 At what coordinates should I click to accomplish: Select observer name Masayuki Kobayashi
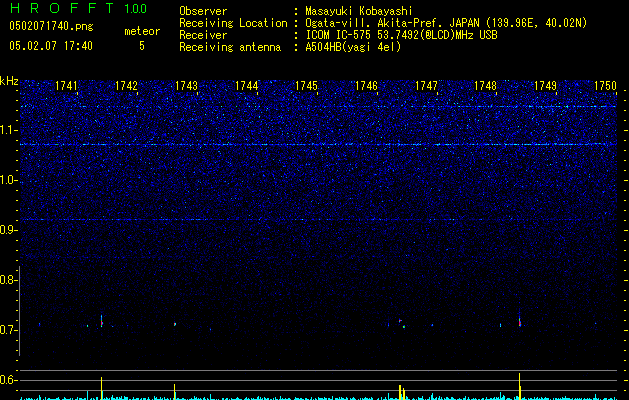coord(359,11)
